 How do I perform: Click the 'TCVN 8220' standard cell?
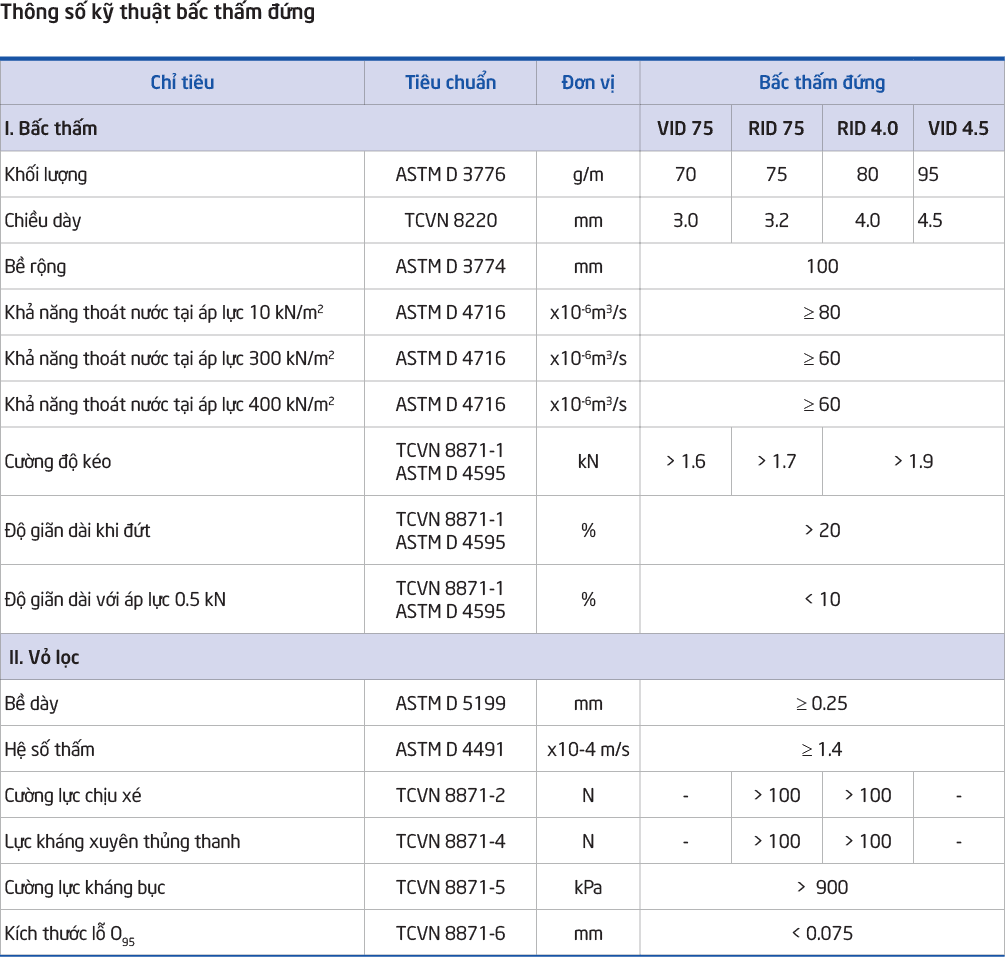[450, 221]
